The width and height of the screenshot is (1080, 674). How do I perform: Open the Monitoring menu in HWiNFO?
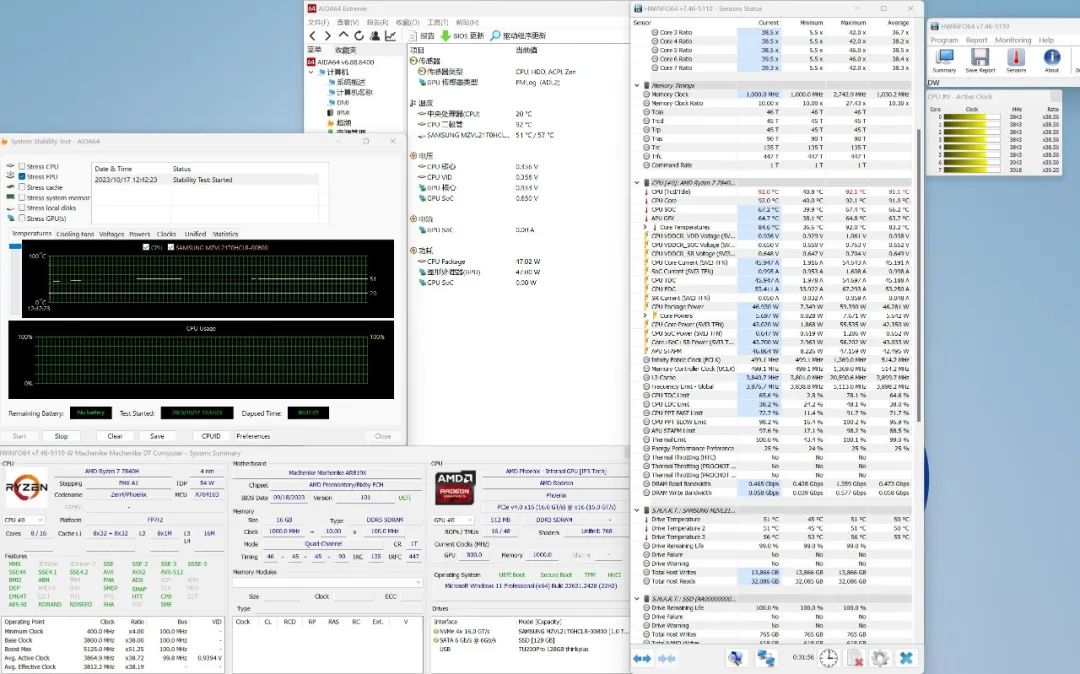click(1012, 40)
